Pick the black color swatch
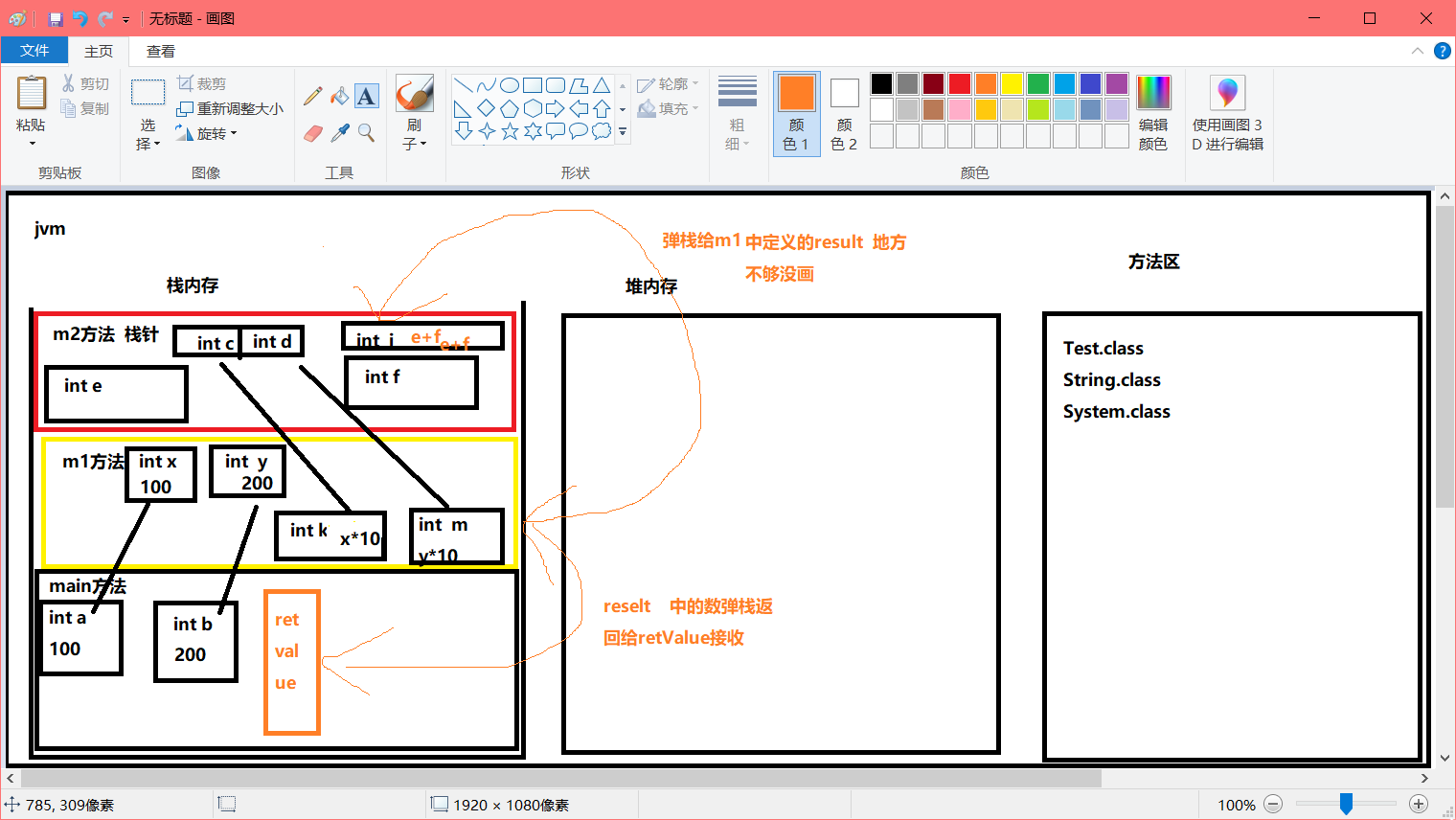Image resolution: width=1456 pixels, height=820 pixels. tap(882, 84)
